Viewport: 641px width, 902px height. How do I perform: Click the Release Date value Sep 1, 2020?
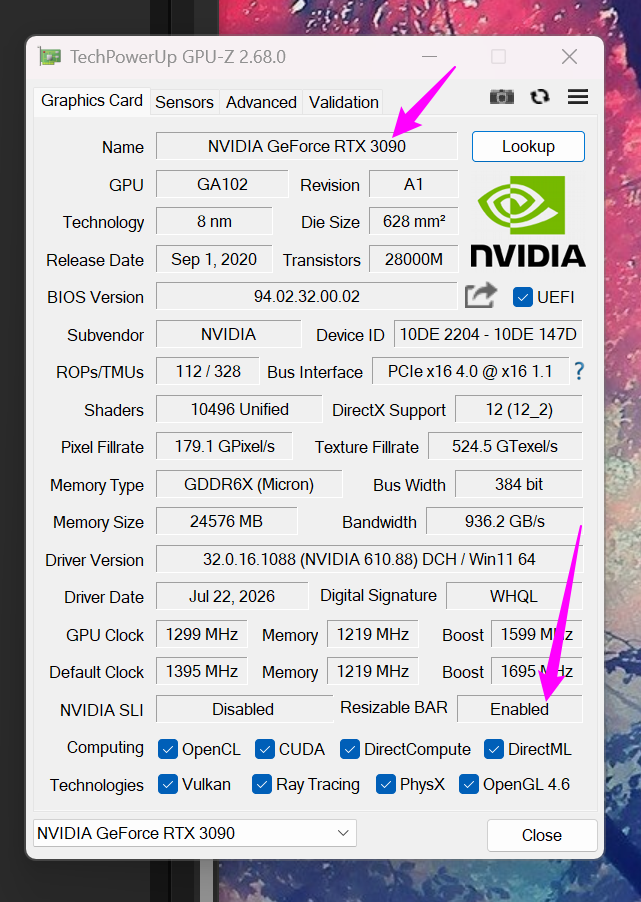(214, 259)
